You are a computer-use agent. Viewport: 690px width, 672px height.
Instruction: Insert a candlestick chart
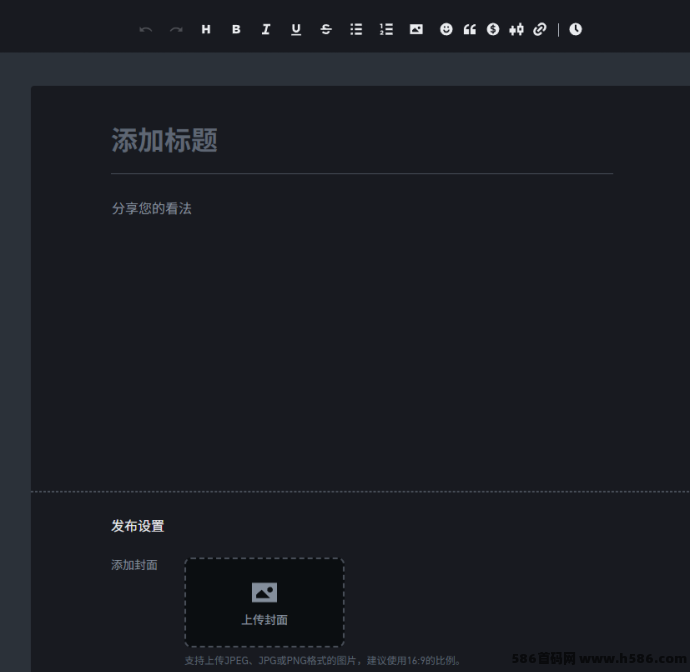(x=517, y=29)
